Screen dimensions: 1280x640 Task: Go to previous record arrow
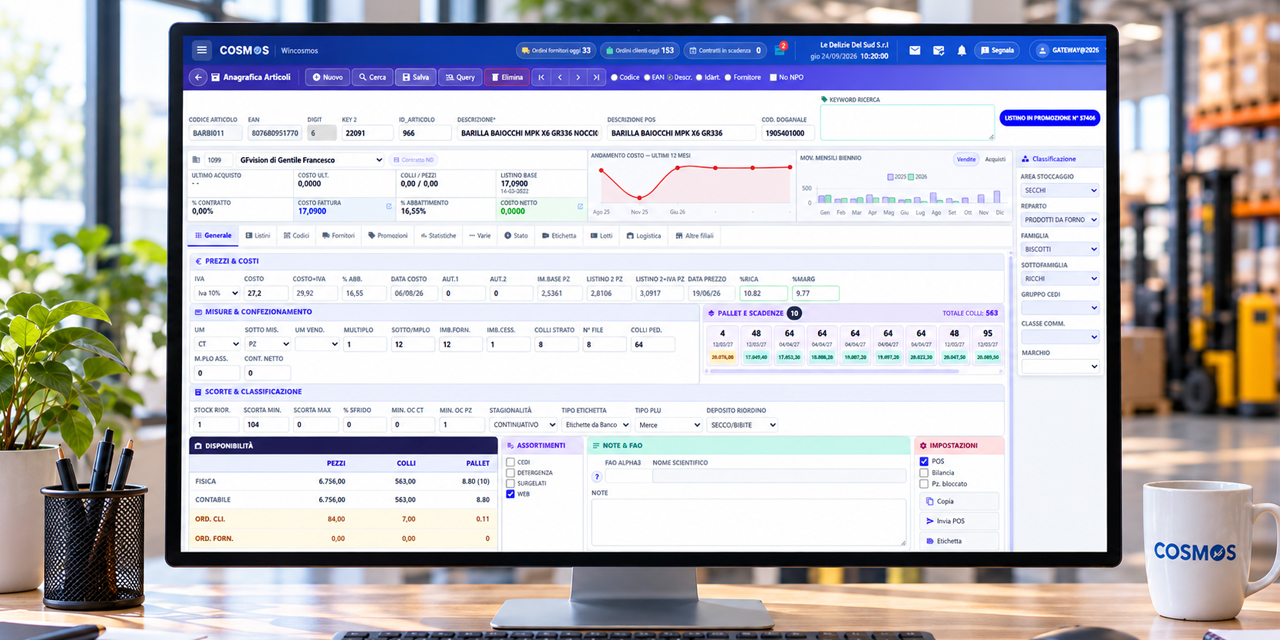point(559,77)
